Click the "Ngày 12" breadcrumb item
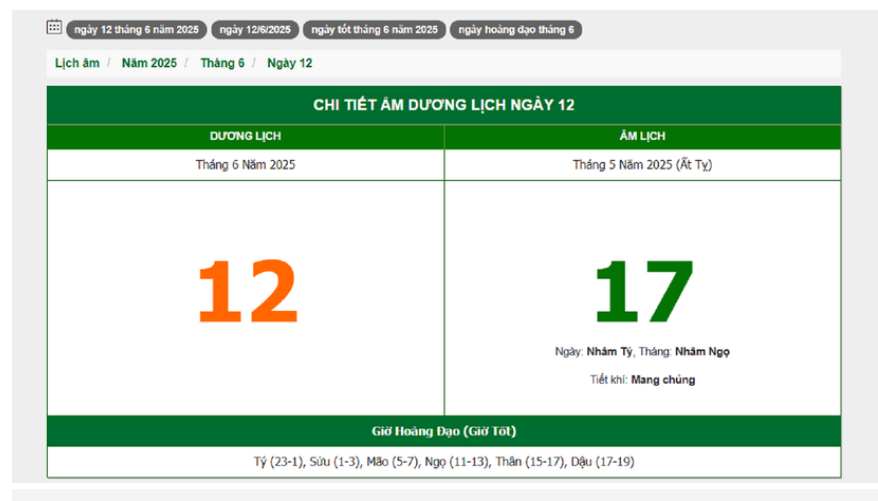This screenshot has width=878, height=501. point(289,63)
